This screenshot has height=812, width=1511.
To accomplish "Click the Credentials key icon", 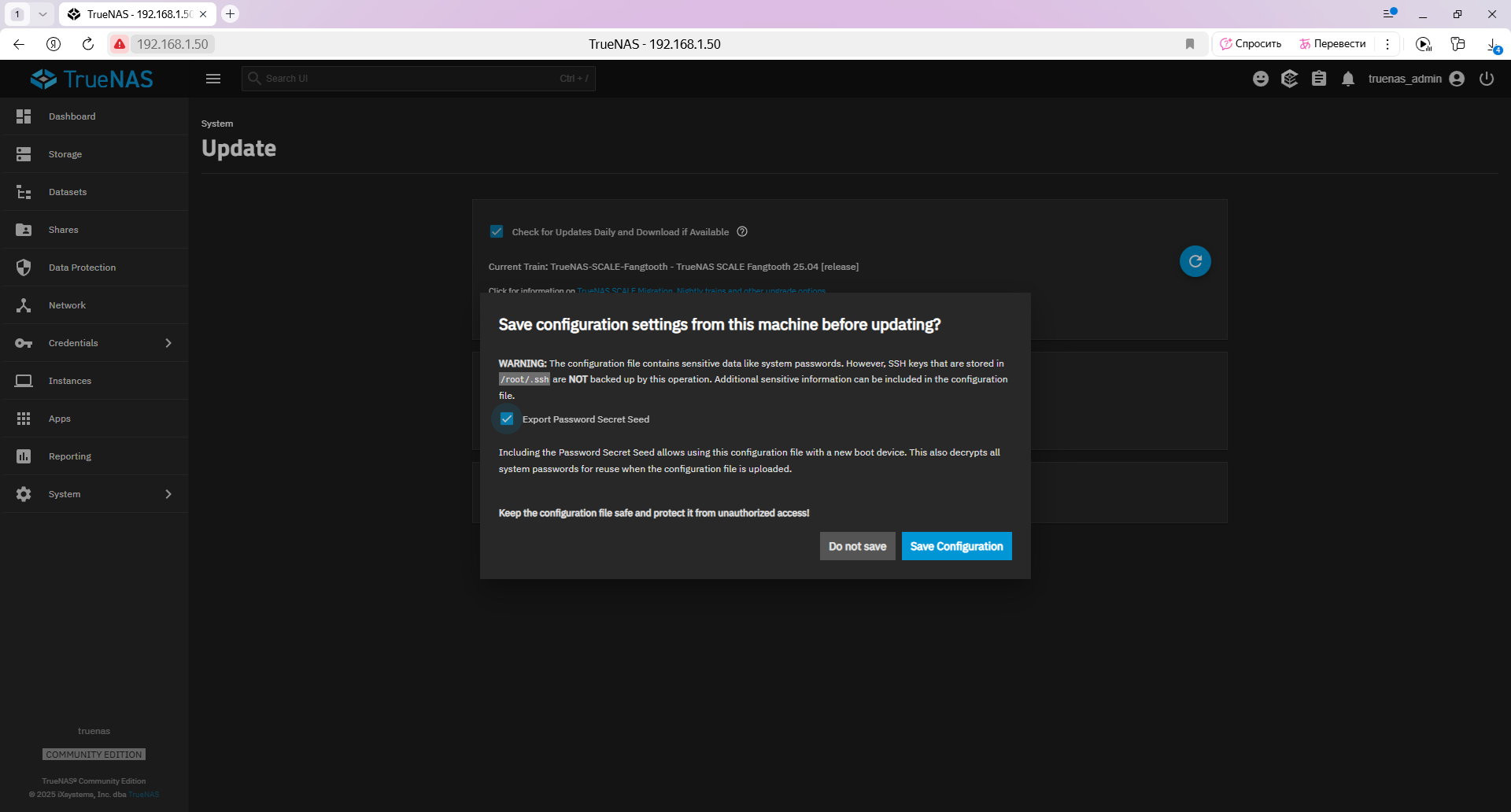I will (24, 343).
